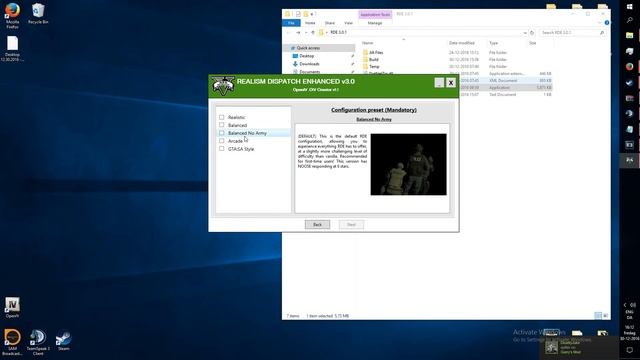The width and height of the screenshot is (640, 360).
Task: Open Firefox from the taskbar
Action: (629, 67)
